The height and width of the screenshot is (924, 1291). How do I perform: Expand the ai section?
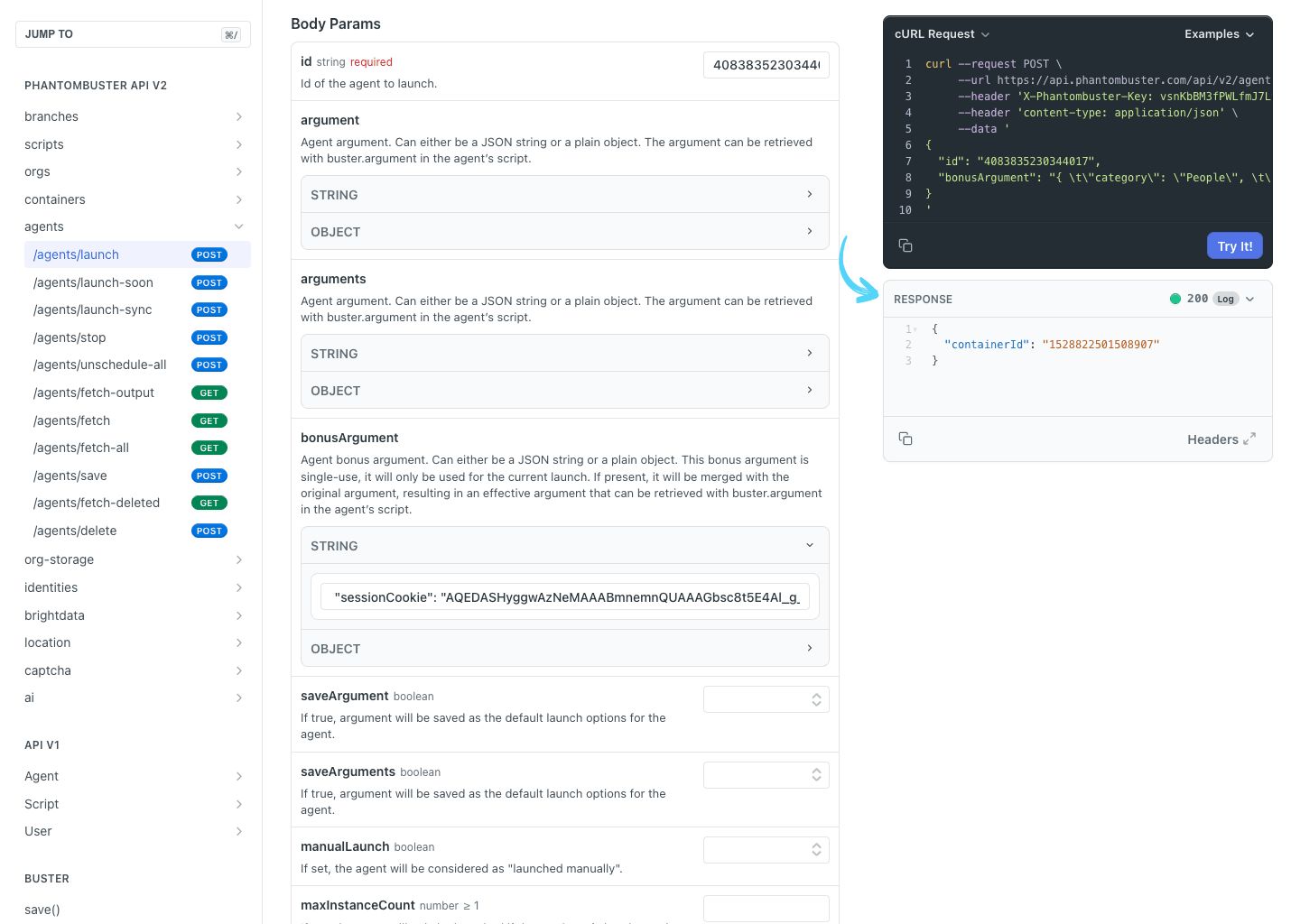(133, 698)
